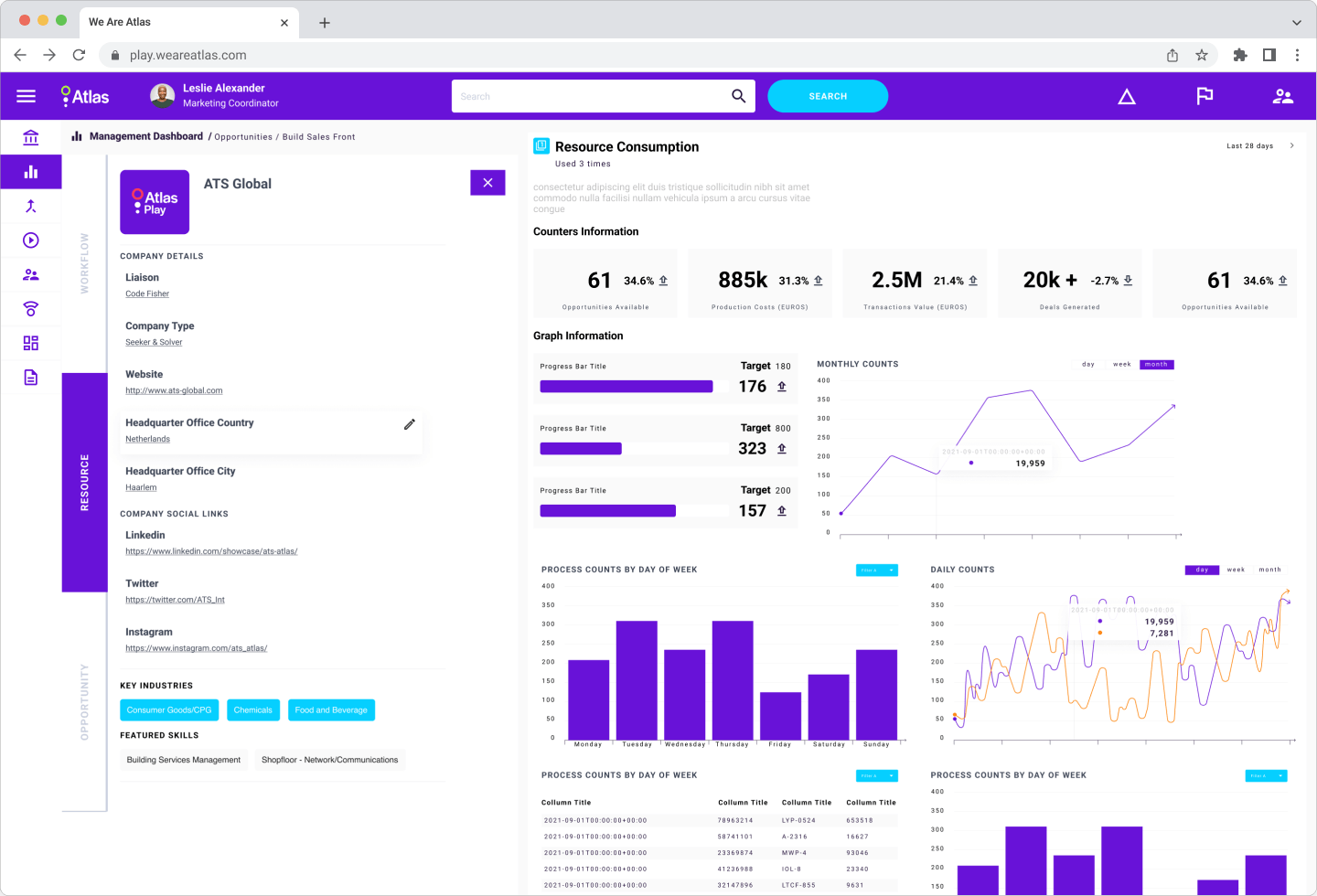The width and height of the screenshot is (1317, 896).
Task: Open the widgets grid sidebar icon
Action: pyautogui.click(x=31, y=343)
